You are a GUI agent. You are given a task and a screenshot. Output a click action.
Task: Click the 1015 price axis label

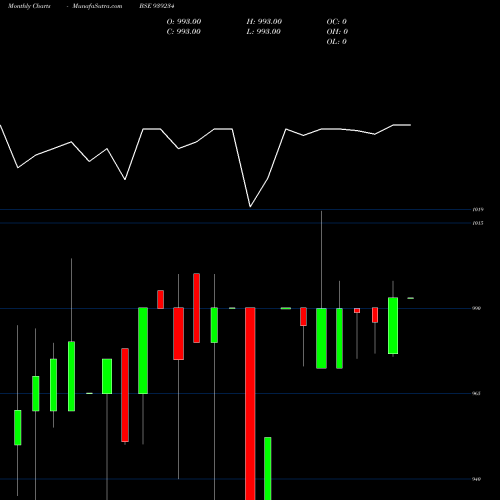coord(478,223)
